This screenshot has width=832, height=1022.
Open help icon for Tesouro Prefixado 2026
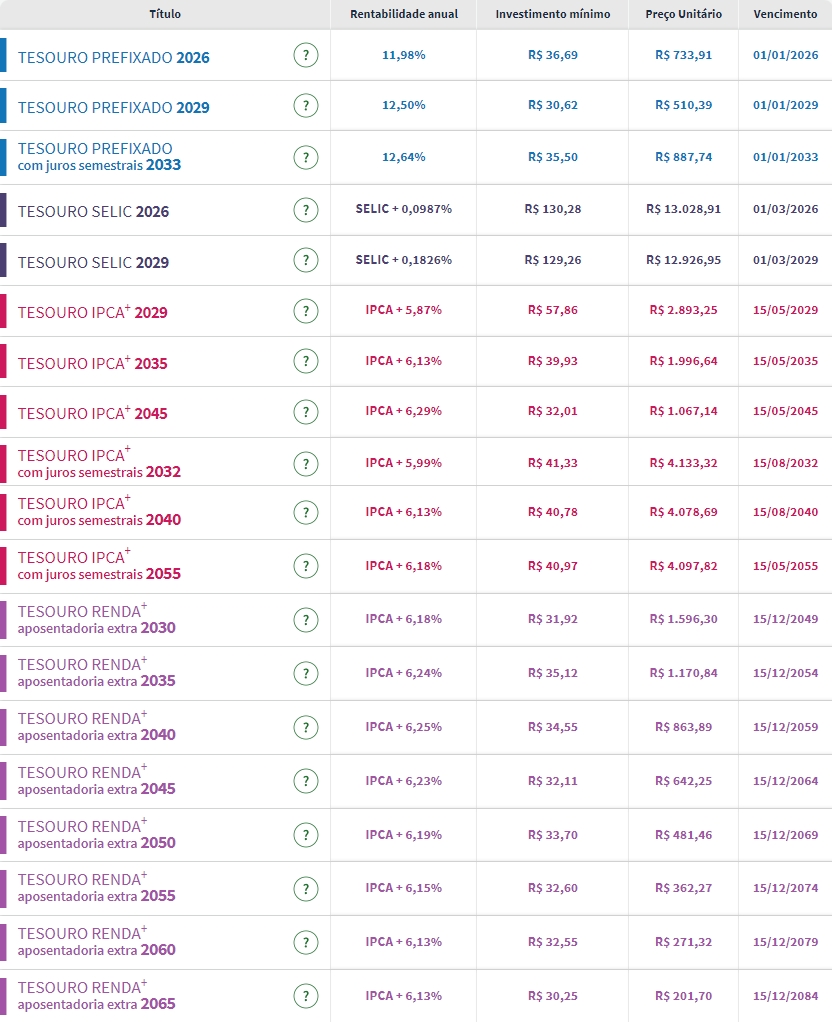coord(306,56)
